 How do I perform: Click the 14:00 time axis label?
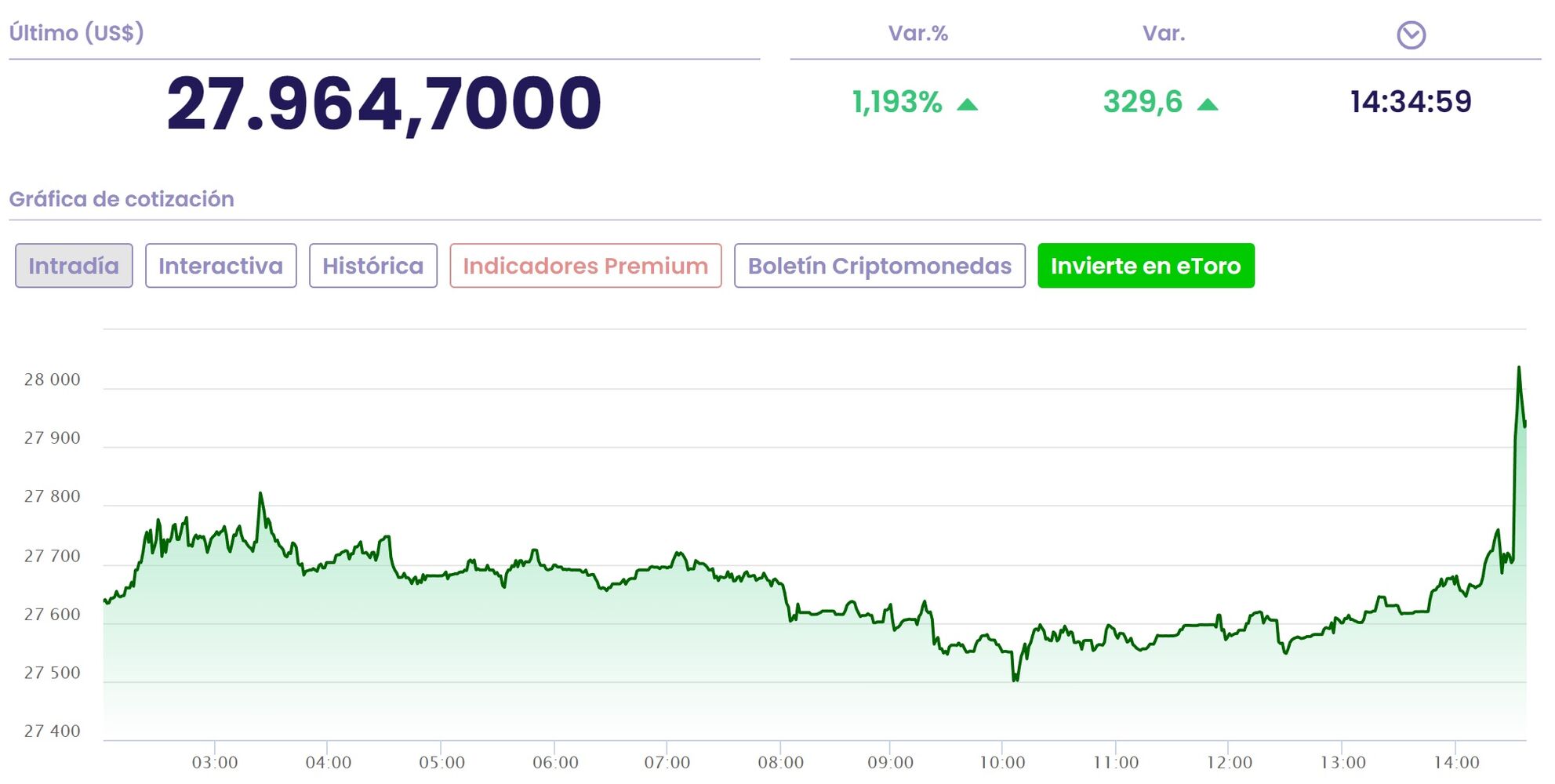click(1456, 762)
